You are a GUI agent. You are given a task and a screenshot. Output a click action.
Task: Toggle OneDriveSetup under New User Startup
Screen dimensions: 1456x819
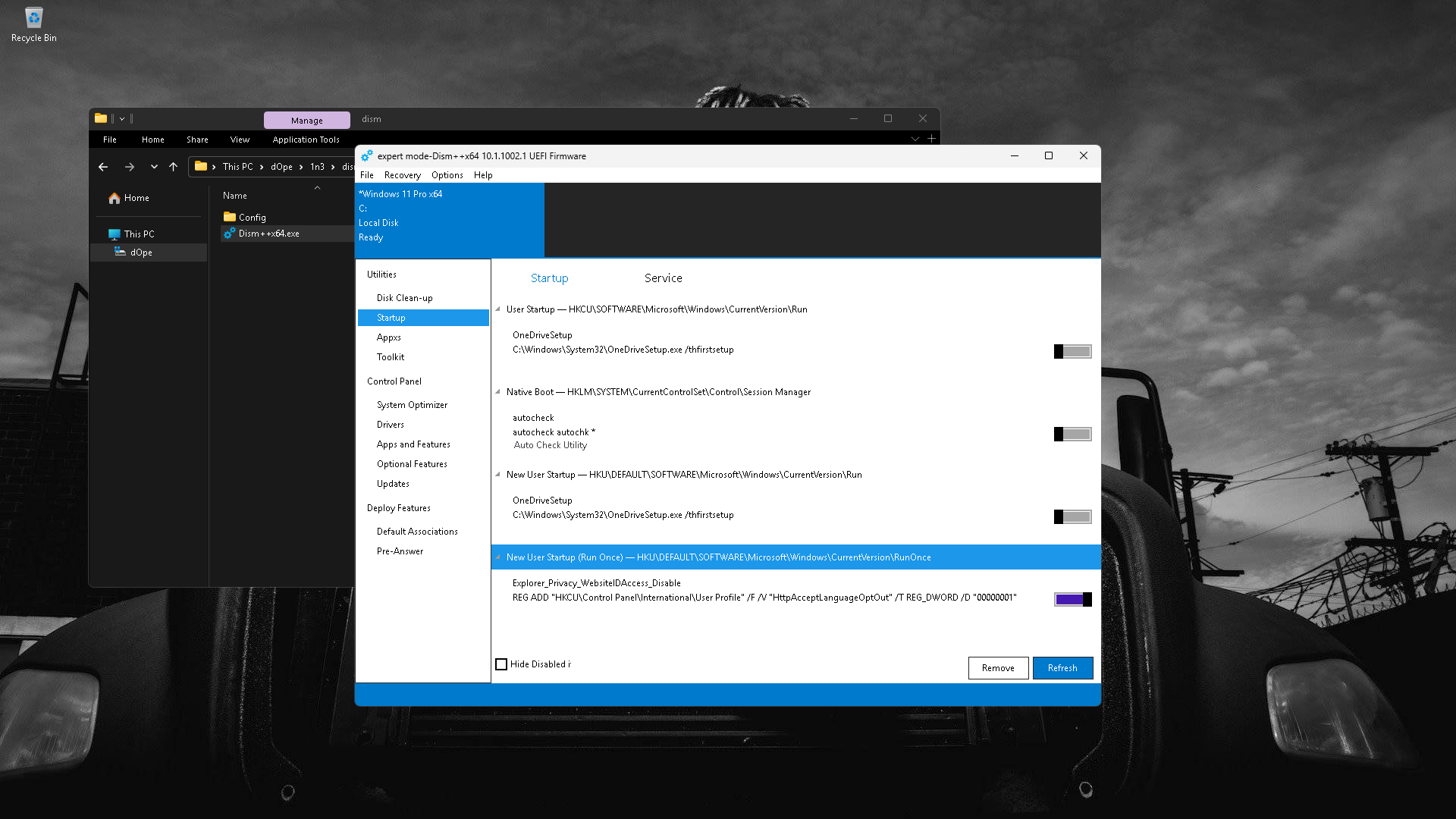click(1072, 516)
